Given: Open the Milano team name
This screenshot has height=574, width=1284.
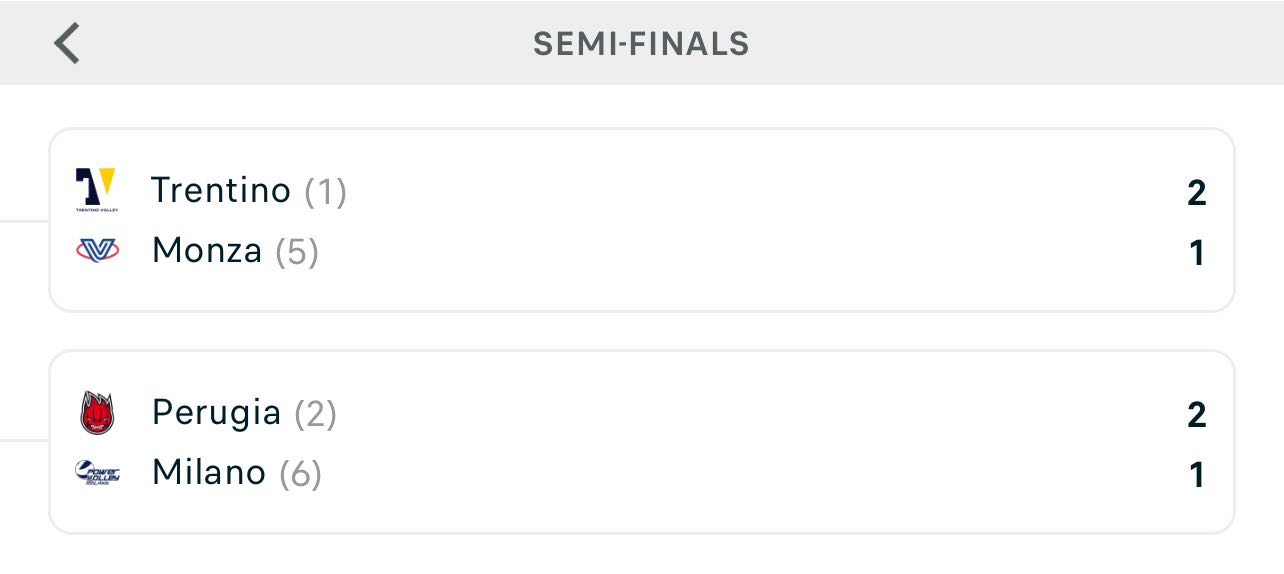Looking at the screenshot, I should click(208, 472).
